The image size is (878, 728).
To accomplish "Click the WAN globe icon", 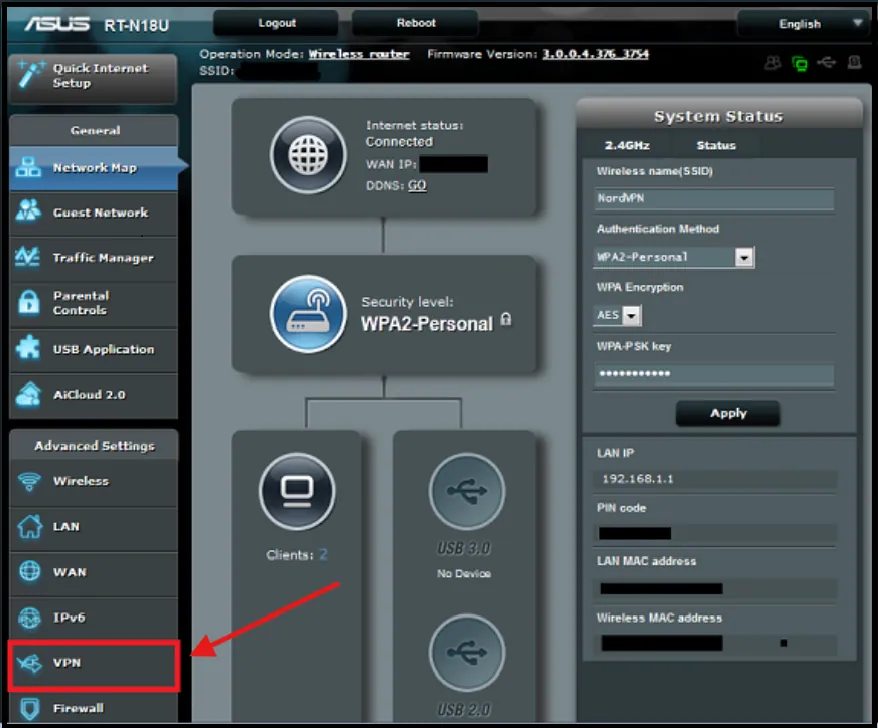I will (x=30, y=571).
